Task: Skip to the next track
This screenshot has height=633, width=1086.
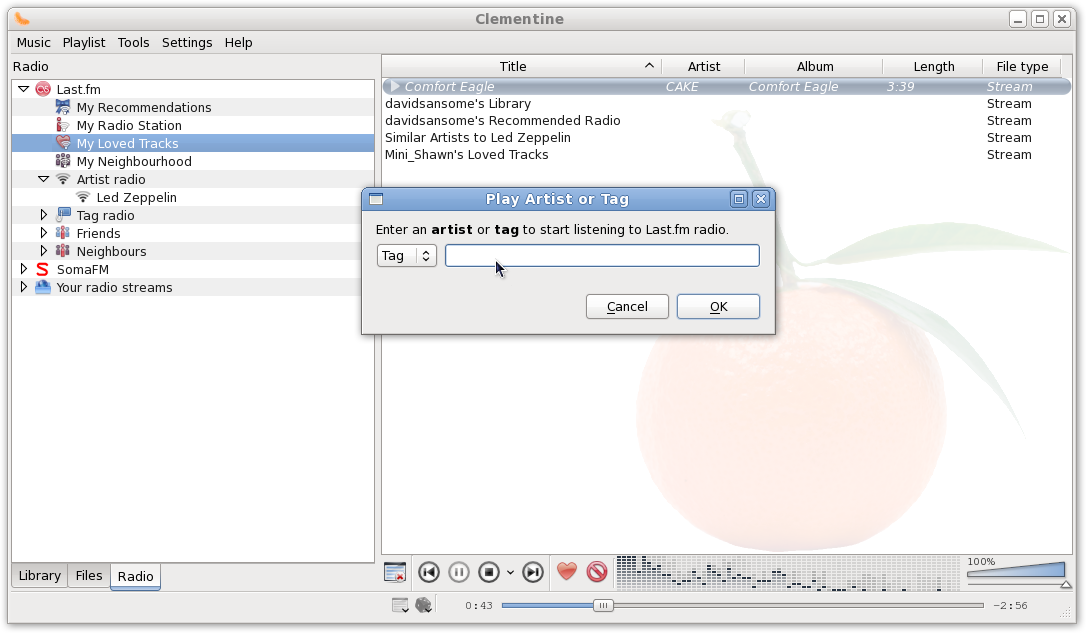Action: 534,572
